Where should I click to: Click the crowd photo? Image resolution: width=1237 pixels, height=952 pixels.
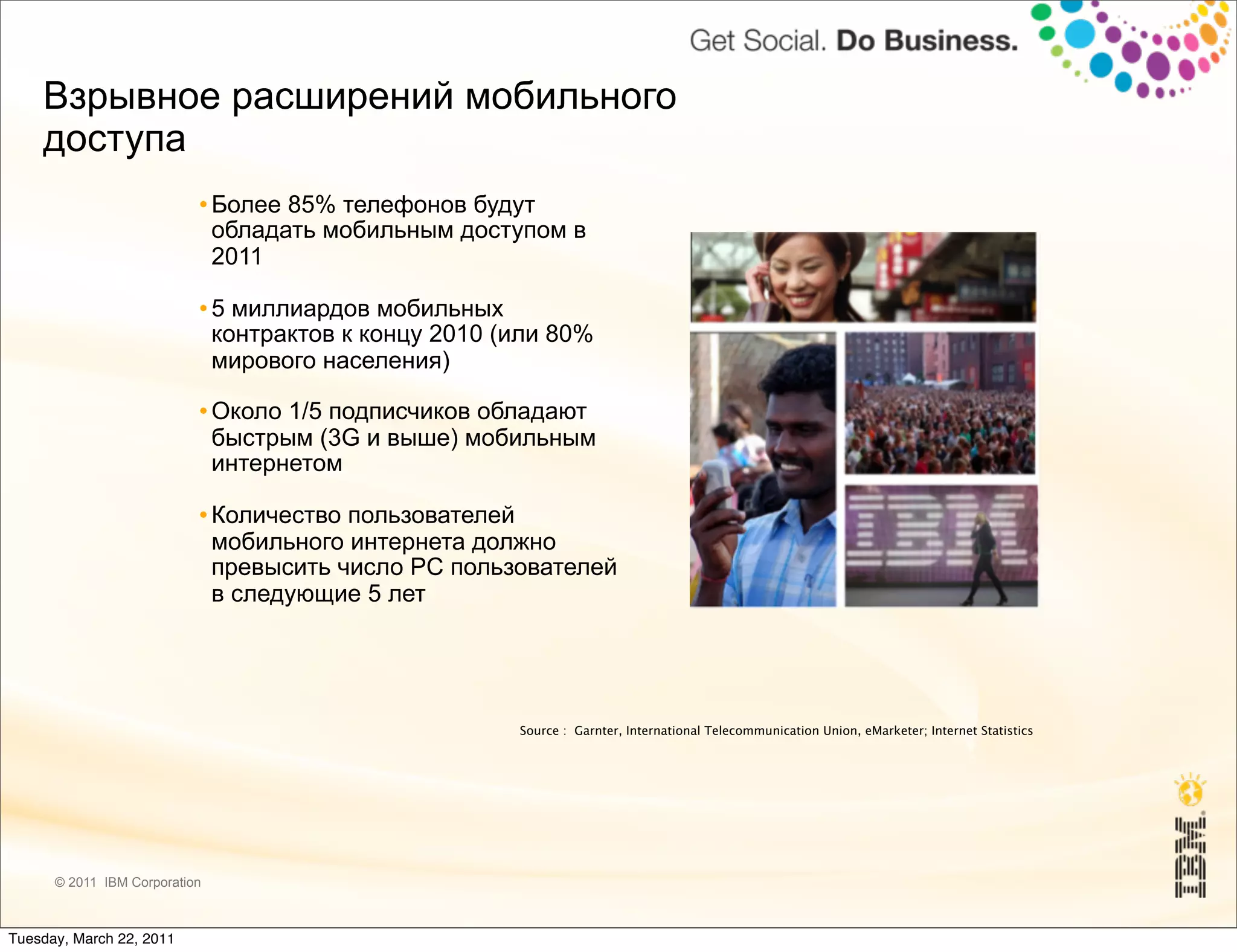click(940, 403)
